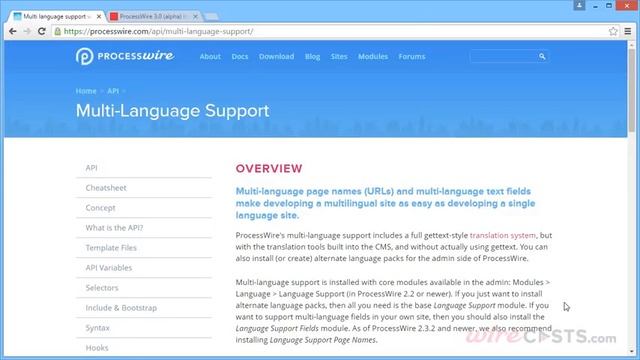Follow the API breadcrumb link
The image size is (640, 360).
(113, 91)
